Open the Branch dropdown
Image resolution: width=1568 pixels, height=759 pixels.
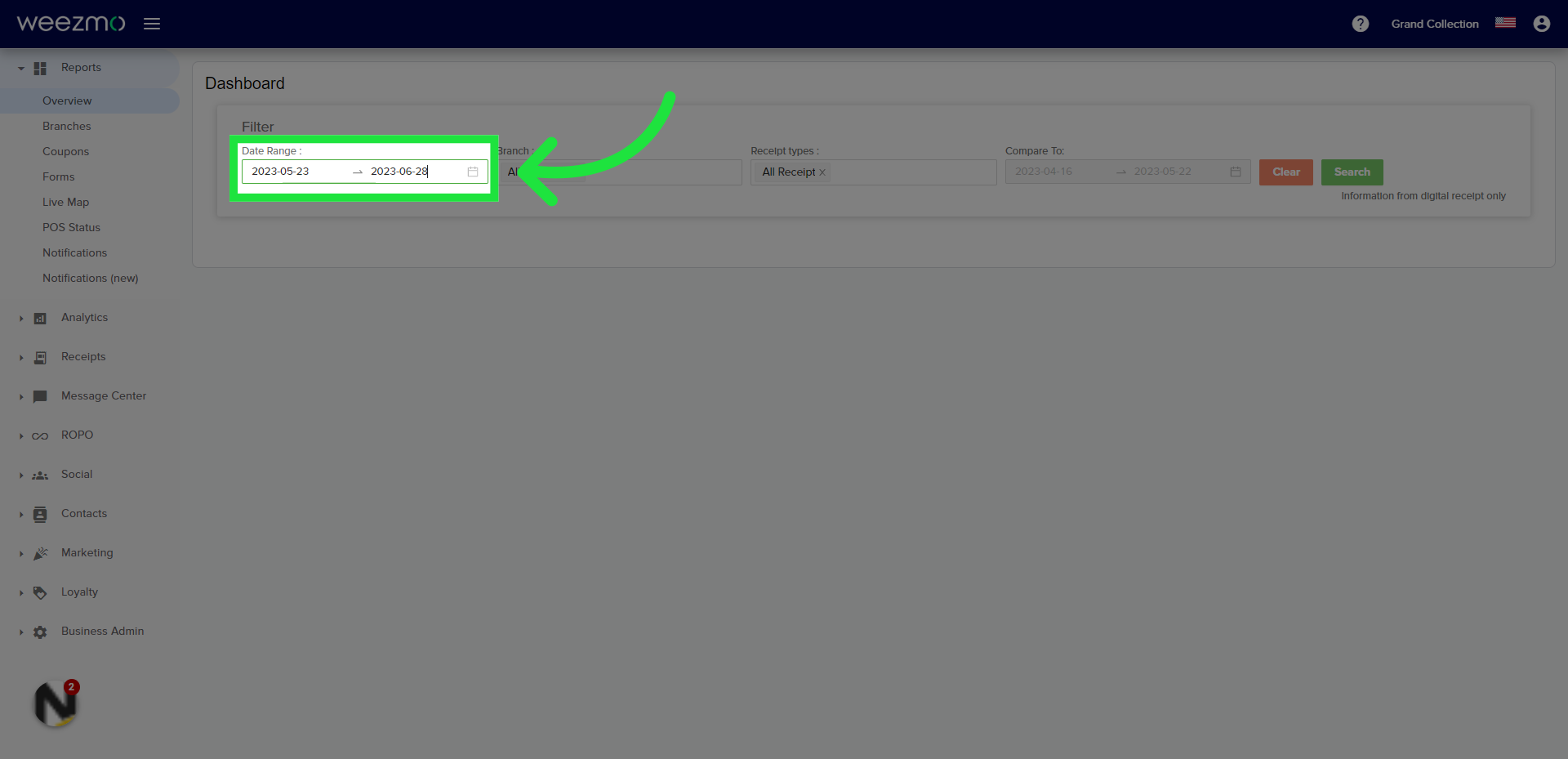tap(619, 172)
